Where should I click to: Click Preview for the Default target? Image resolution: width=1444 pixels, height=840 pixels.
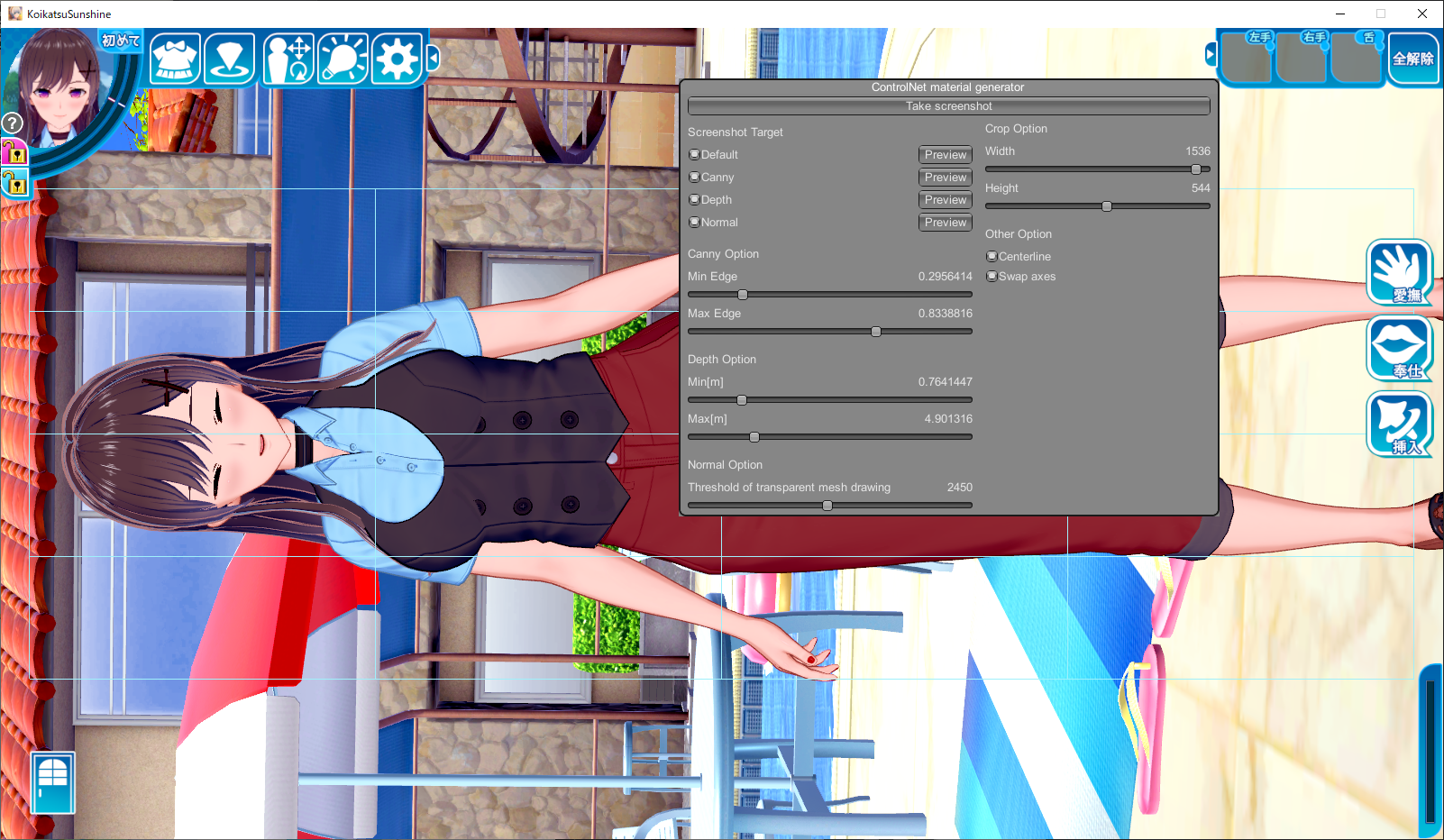pyautogui.click(x=946, y=155)
